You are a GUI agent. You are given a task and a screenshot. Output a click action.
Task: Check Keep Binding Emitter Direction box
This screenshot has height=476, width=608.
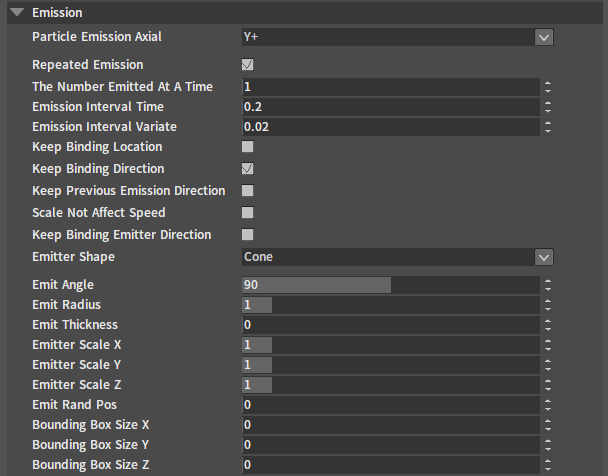click(248, 235)
